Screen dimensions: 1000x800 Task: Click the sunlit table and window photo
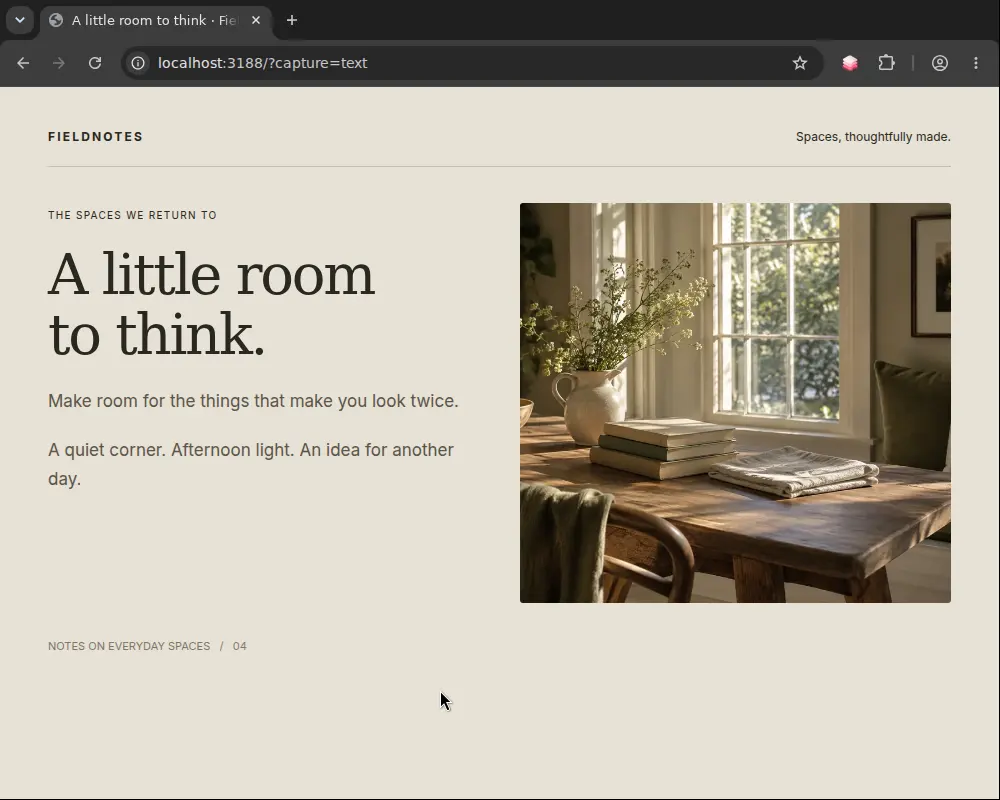tap(735, 403)
